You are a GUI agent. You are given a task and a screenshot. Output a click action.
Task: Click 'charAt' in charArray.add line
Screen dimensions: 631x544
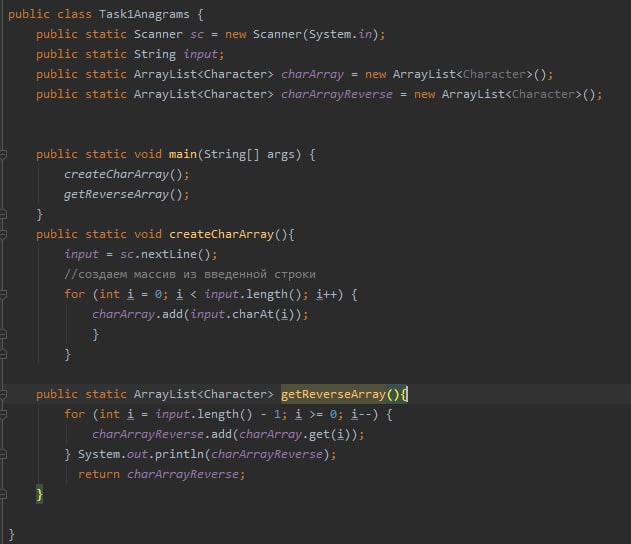(253, 314)
